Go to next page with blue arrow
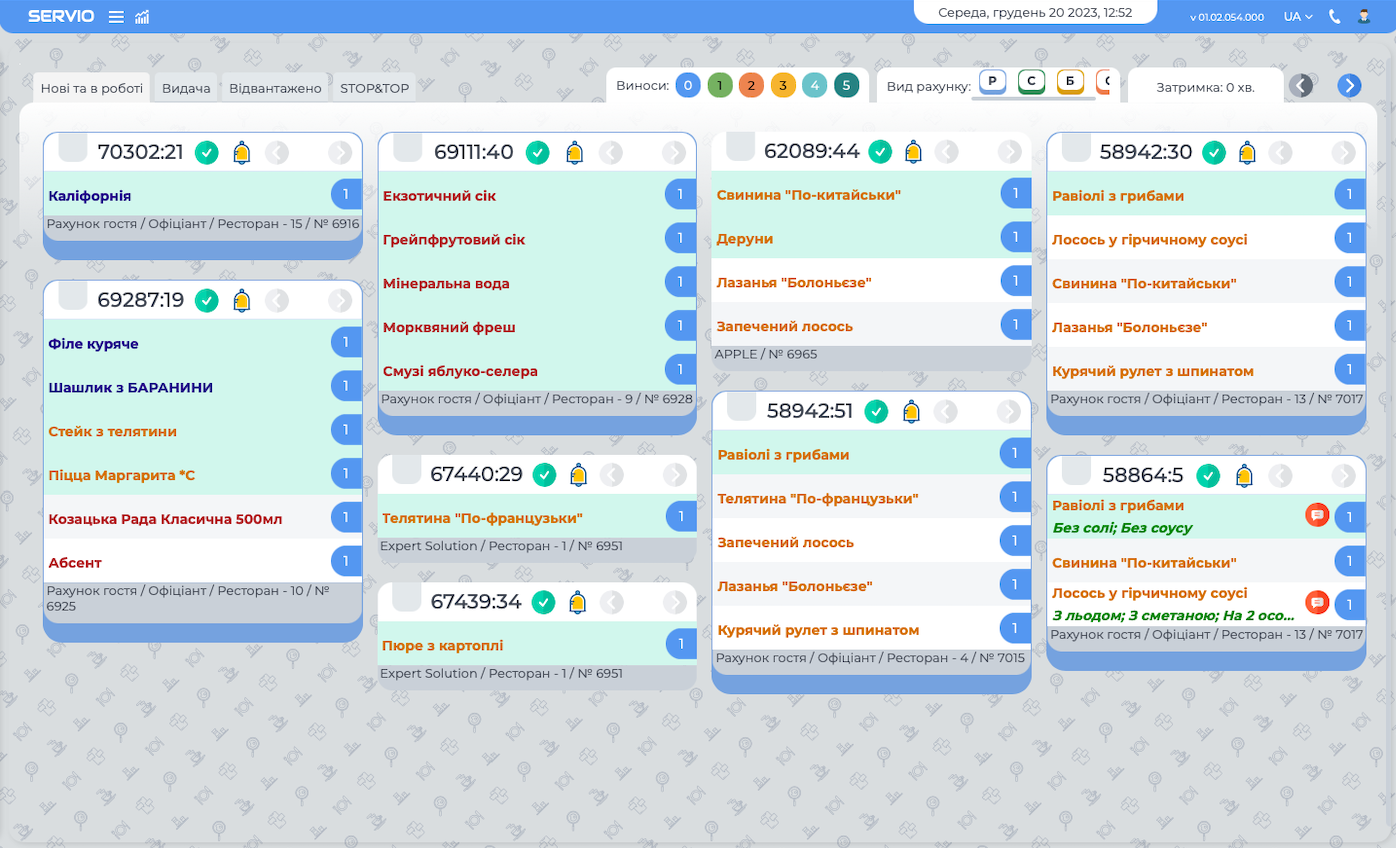 point(1349,86)
